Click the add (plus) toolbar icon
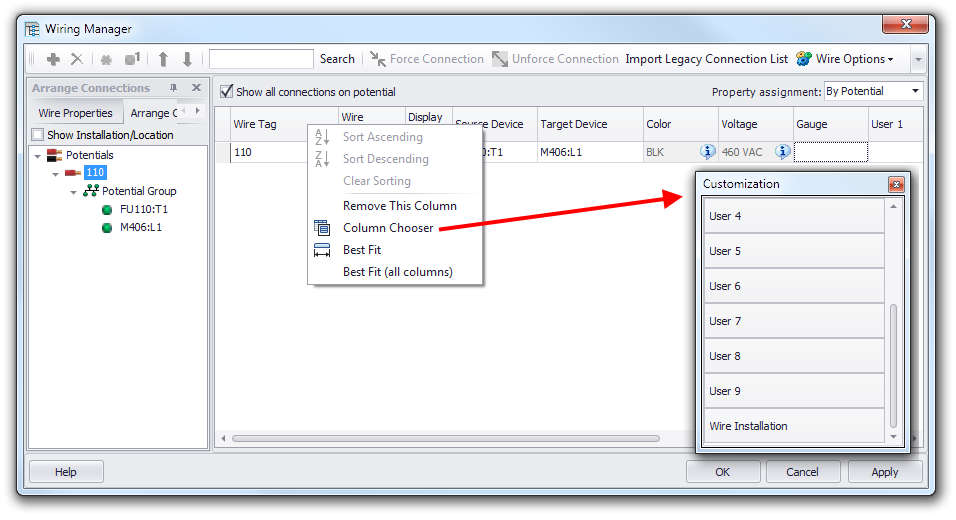The width and height of the screenshot is (956, 520). [x=54, y=59]
